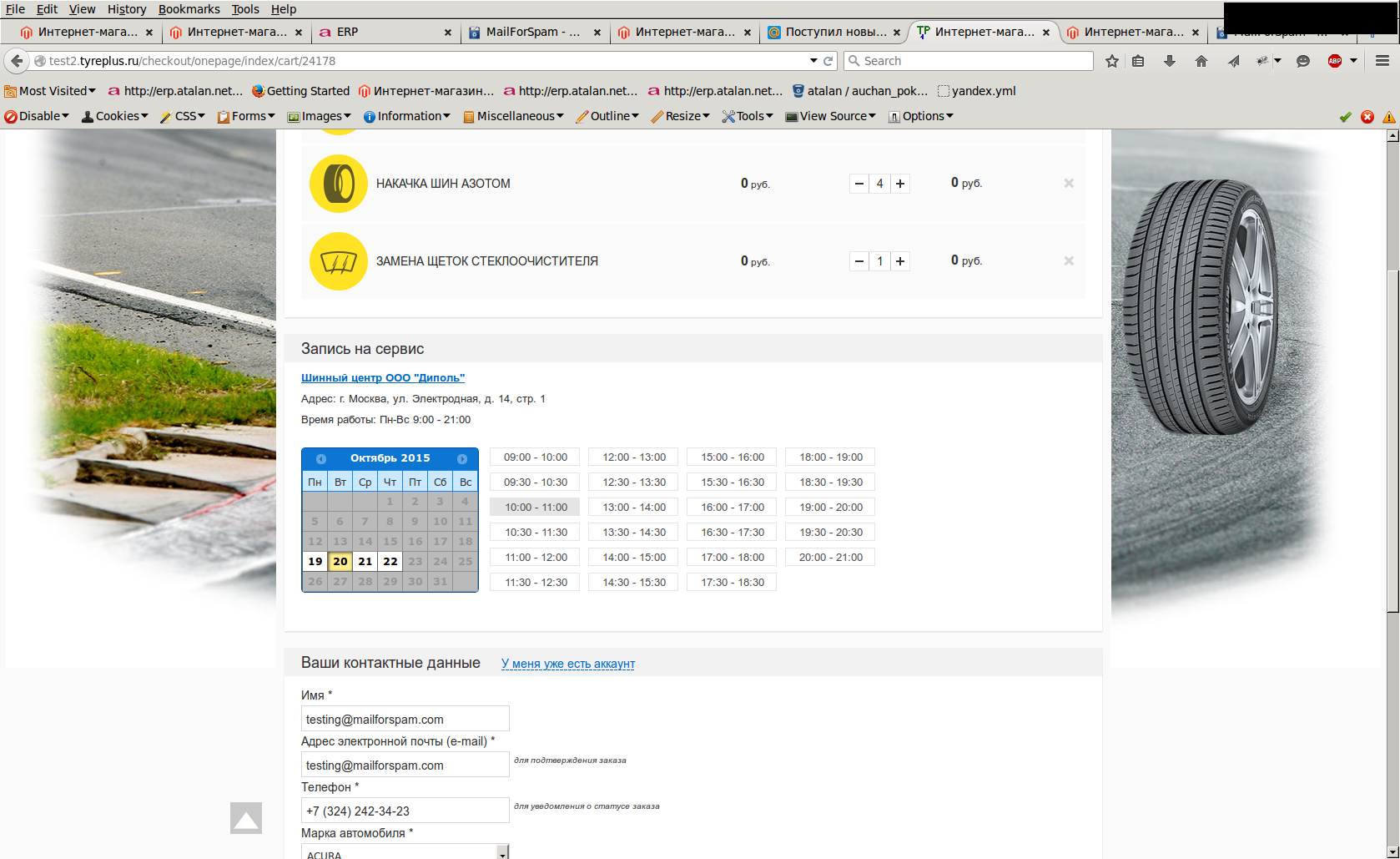The height and width of the screenshot is (859, 1400).
Task: Open the Forms dropdown
Action: [246, 116]
